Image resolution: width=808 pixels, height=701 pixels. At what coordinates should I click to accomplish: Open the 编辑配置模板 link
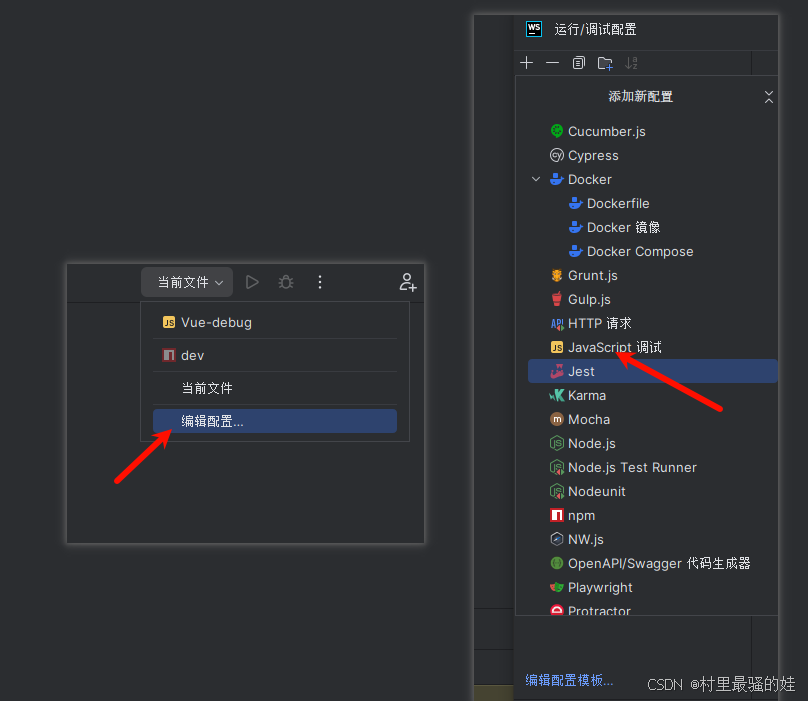point(569,680)
